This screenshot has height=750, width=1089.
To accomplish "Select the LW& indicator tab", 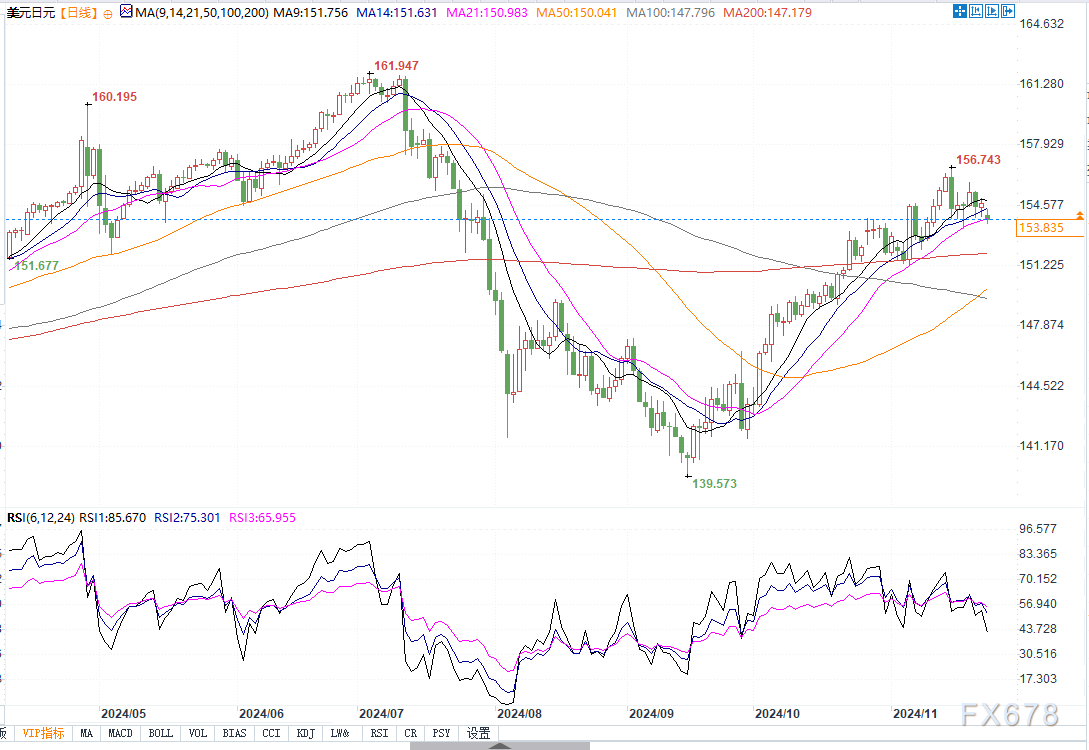I will click(340, 733).
